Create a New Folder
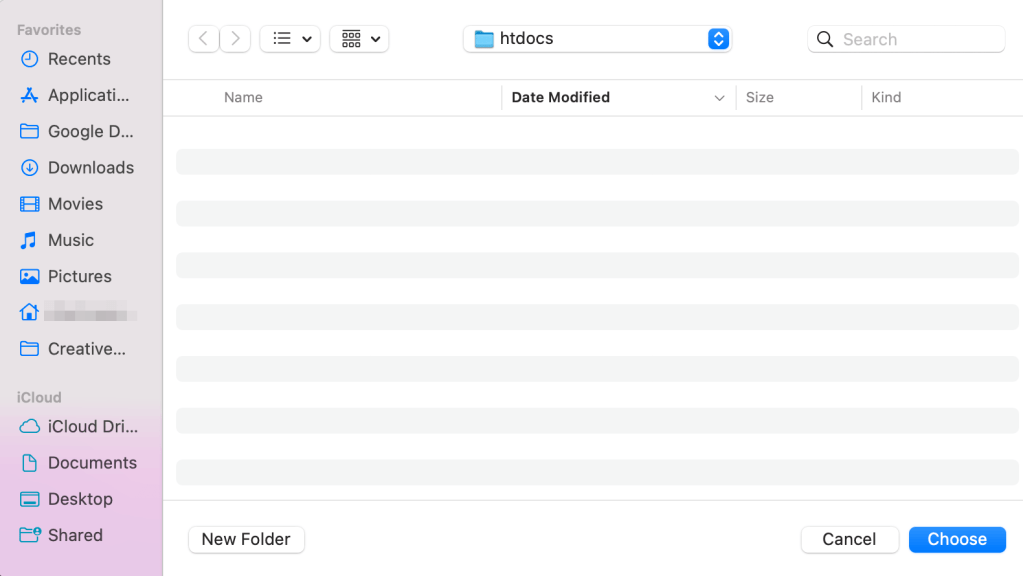This screenshot has height=576, width=1023. pos(245,539)
